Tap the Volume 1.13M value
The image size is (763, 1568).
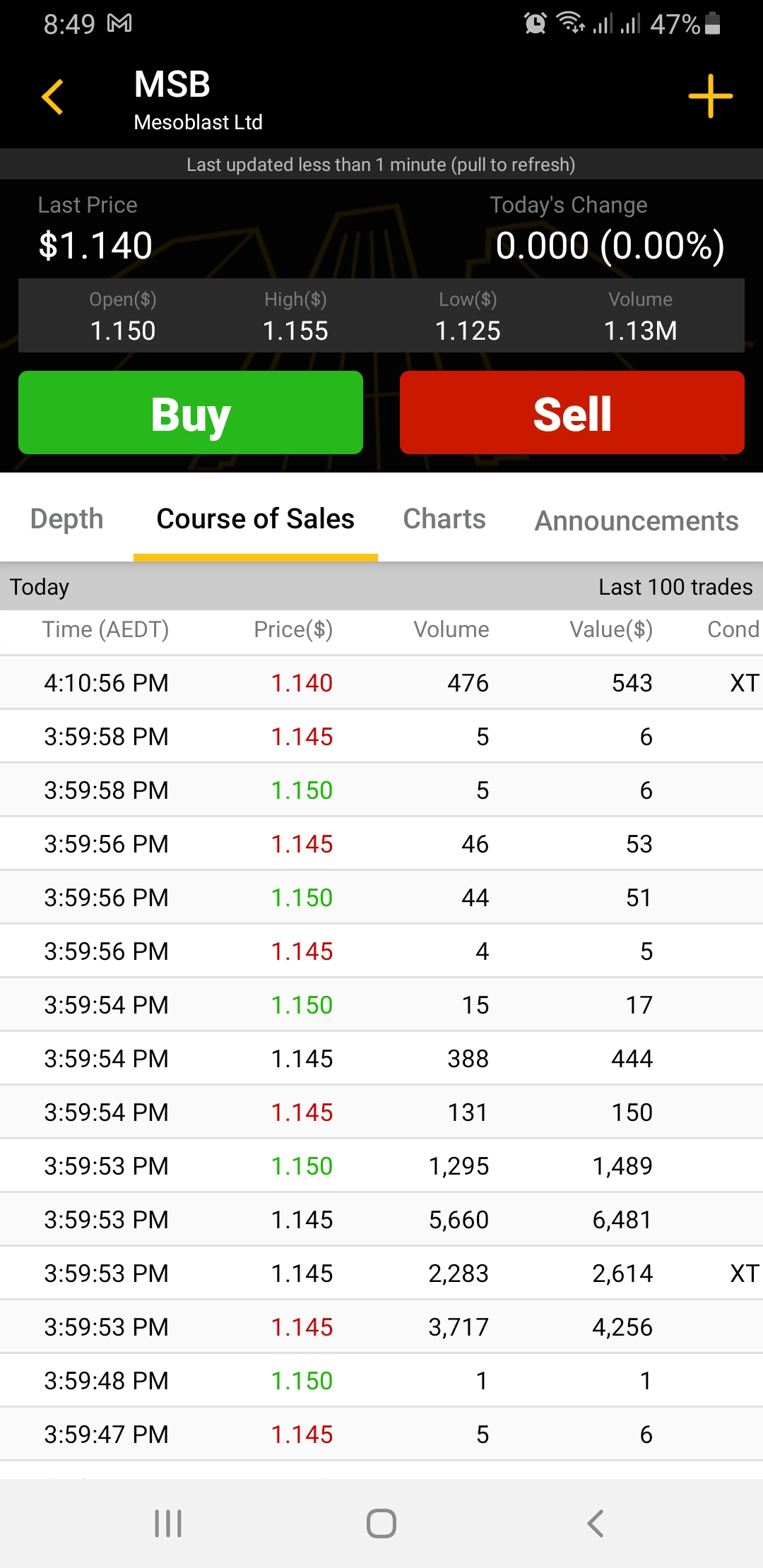[x=641, y=331]
